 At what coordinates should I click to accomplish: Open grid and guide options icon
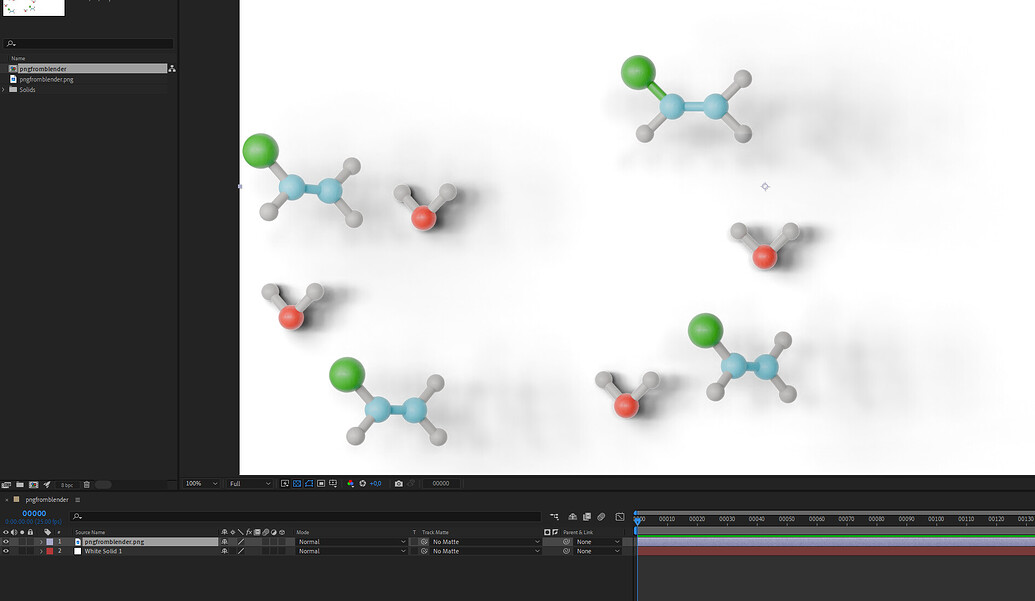(333, 484)
